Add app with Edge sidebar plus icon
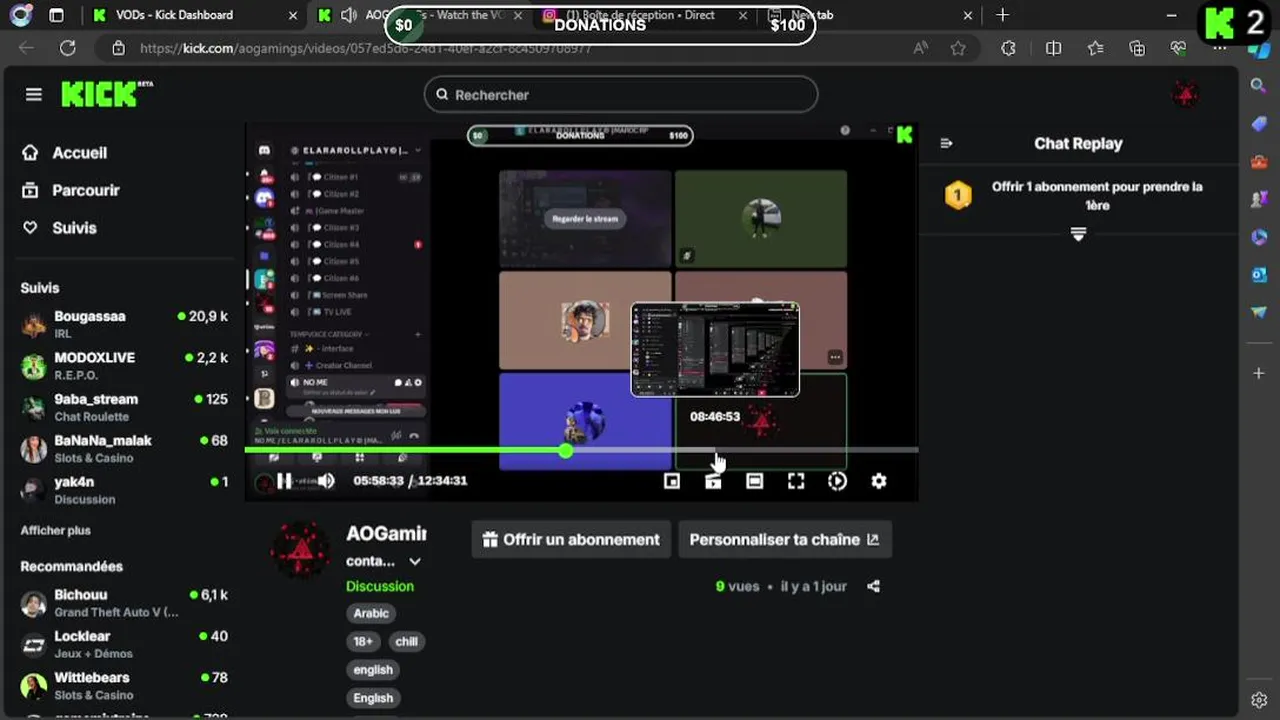The height and width of the screenshot is (720, 1280). click(1259, 373)
